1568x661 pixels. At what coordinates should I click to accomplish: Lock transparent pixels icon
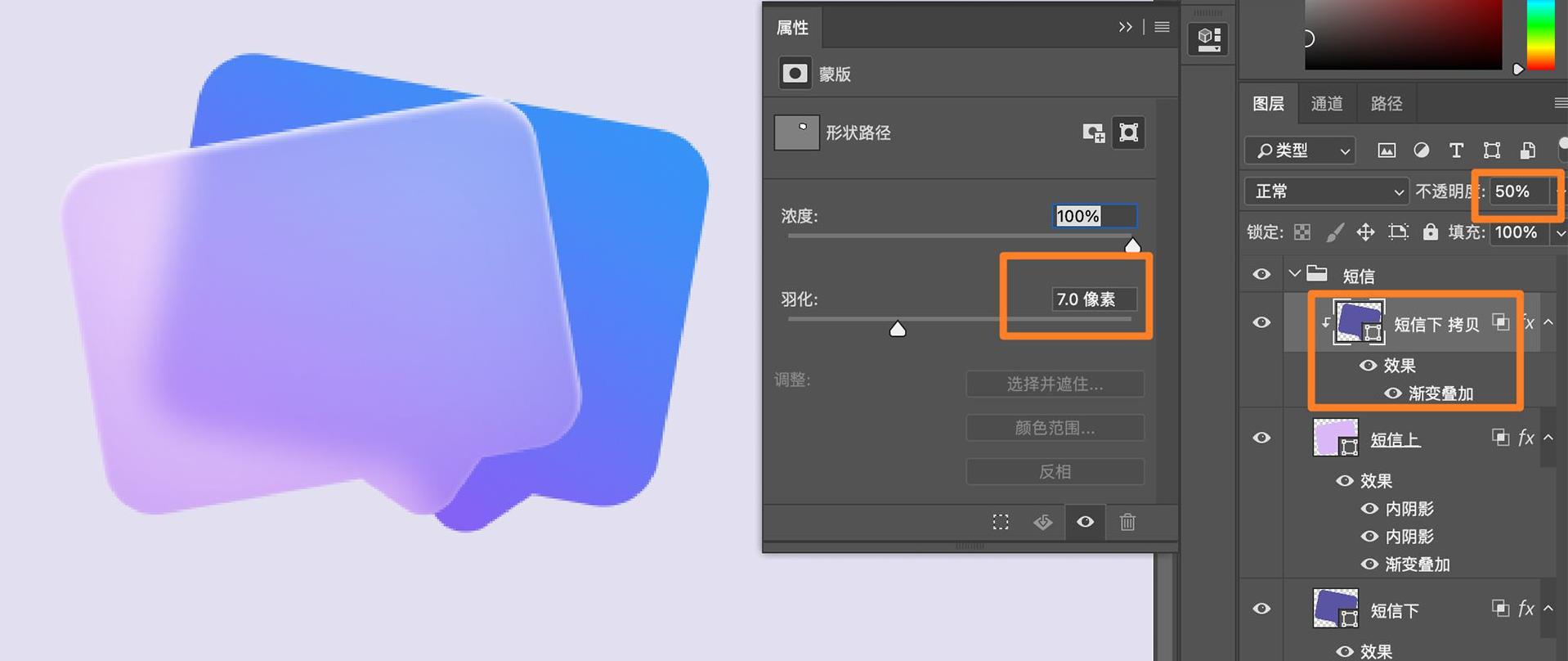pyautogui.click(x=1302, y=232)
